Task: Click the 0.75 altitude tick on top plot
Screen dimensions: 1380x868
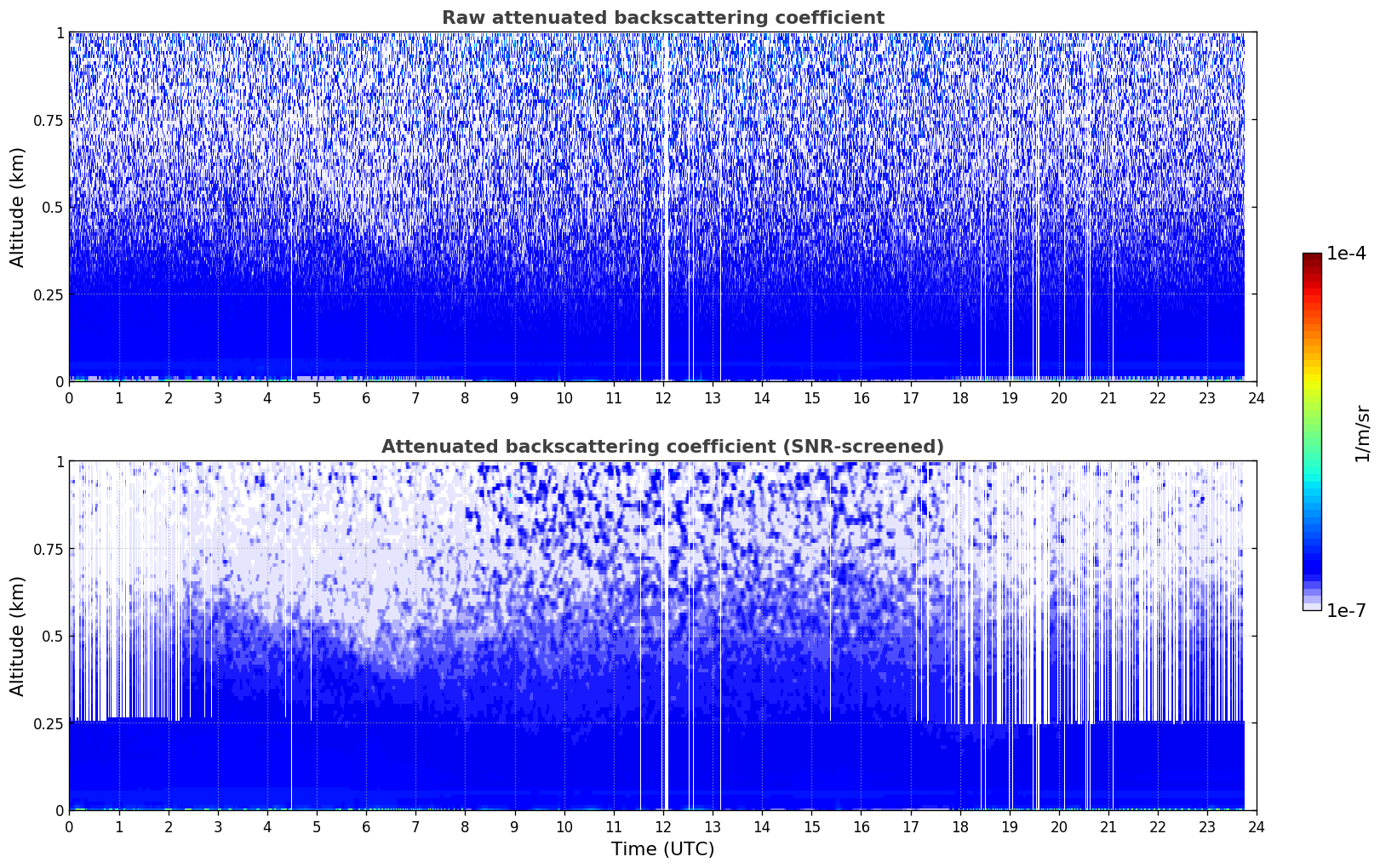Action: click(49, 120)
